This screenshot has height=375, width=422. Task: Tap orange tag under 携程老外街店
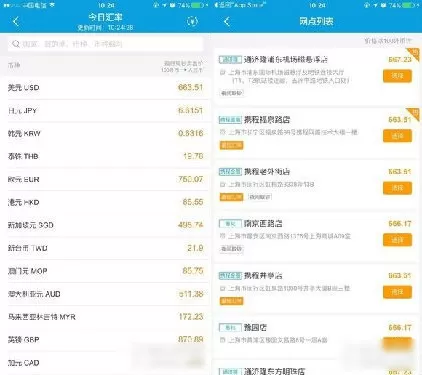click(231, 197)
